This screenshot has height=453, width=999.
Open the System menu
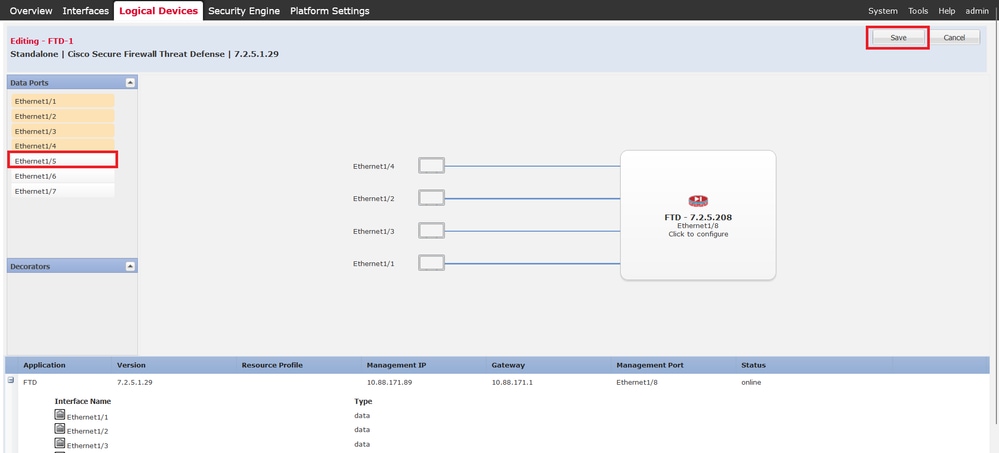pos(883,11)
